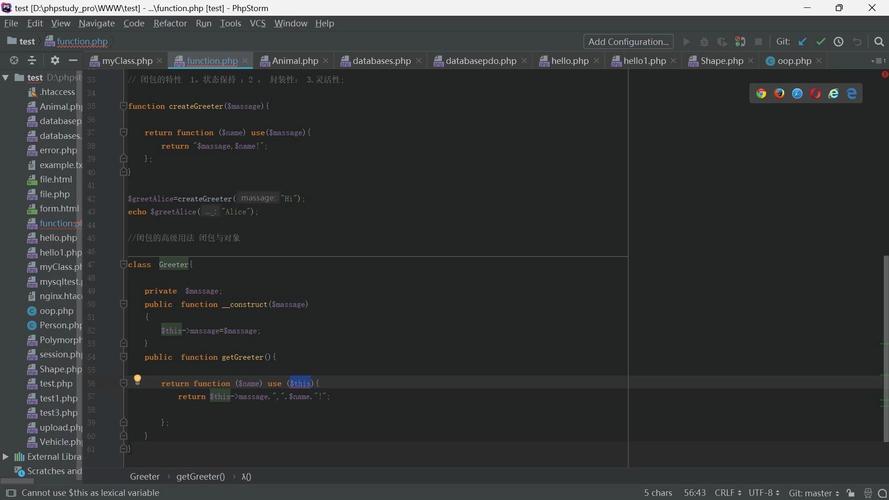Open the File menu
Screen dimensions: 889x500
click(x=11, y=23)
